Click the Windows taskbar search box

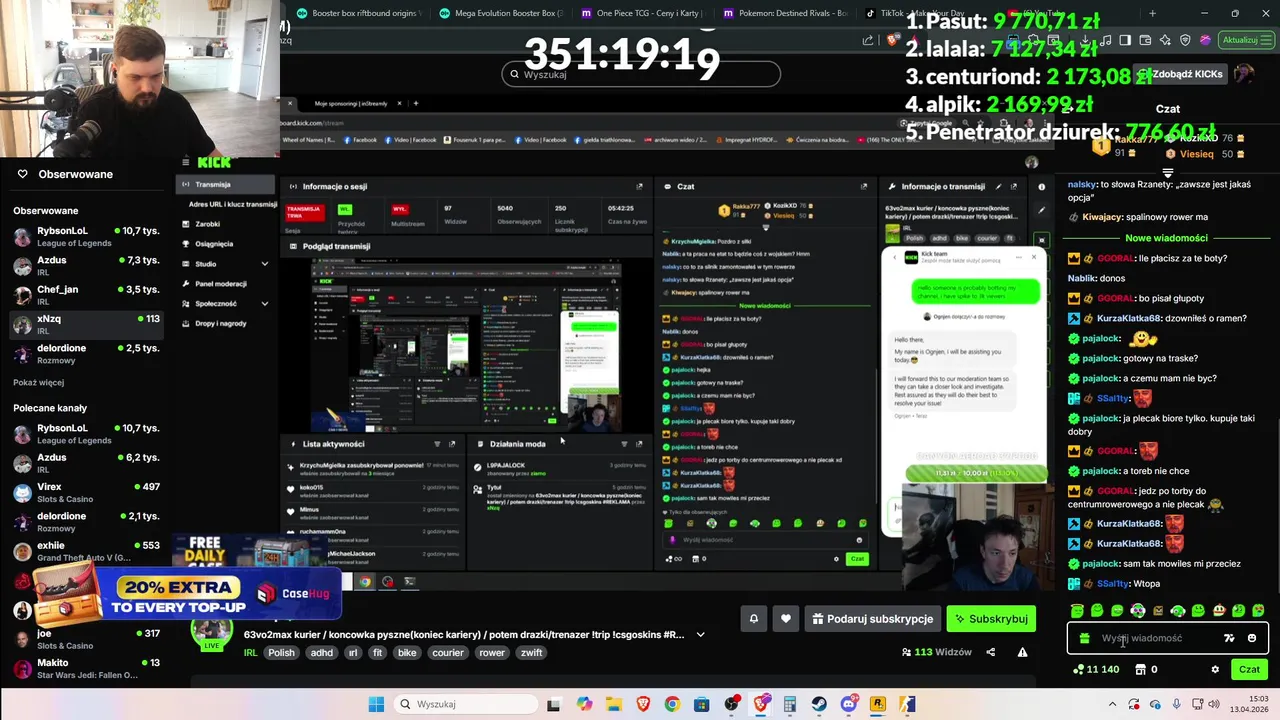click(466, 704)
